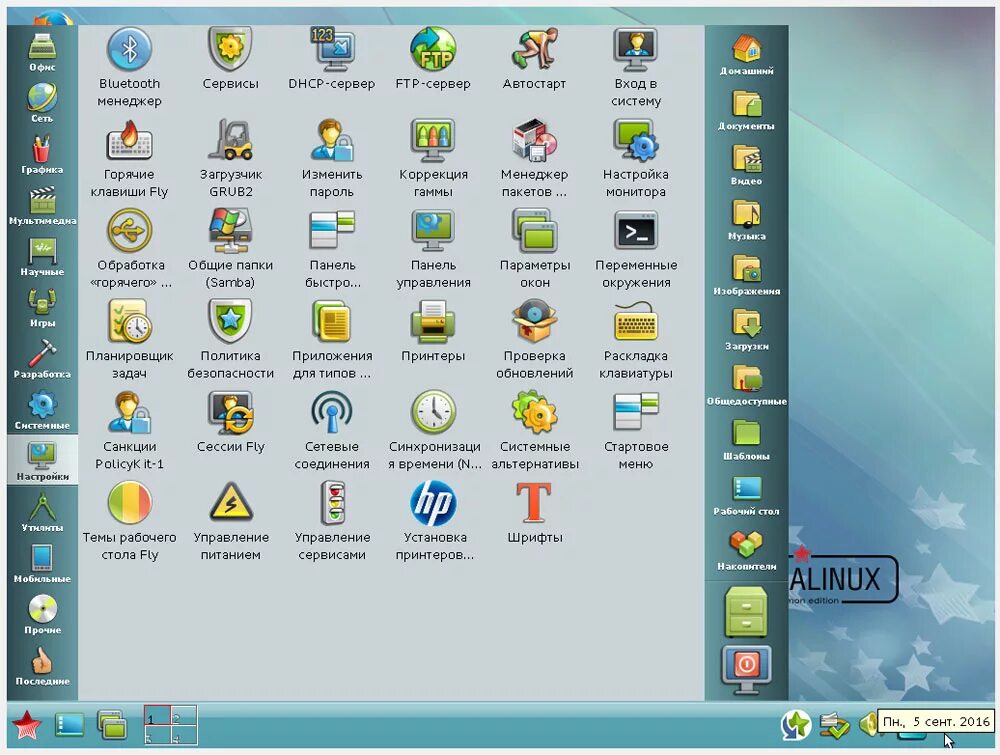Launch Системные альтернативы

pyautogui.click(x=534, y=430)
